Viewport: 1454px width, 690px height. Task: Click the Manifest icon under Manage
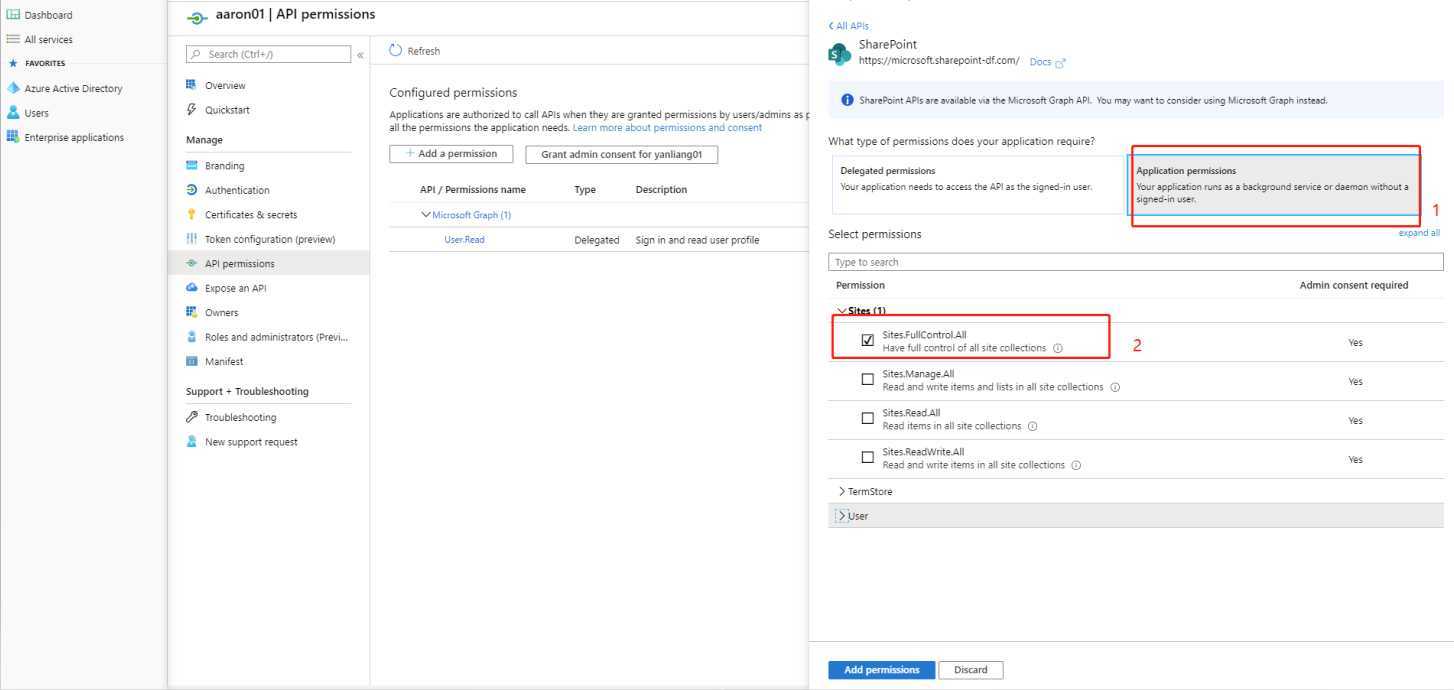click(x=192, y=361)
